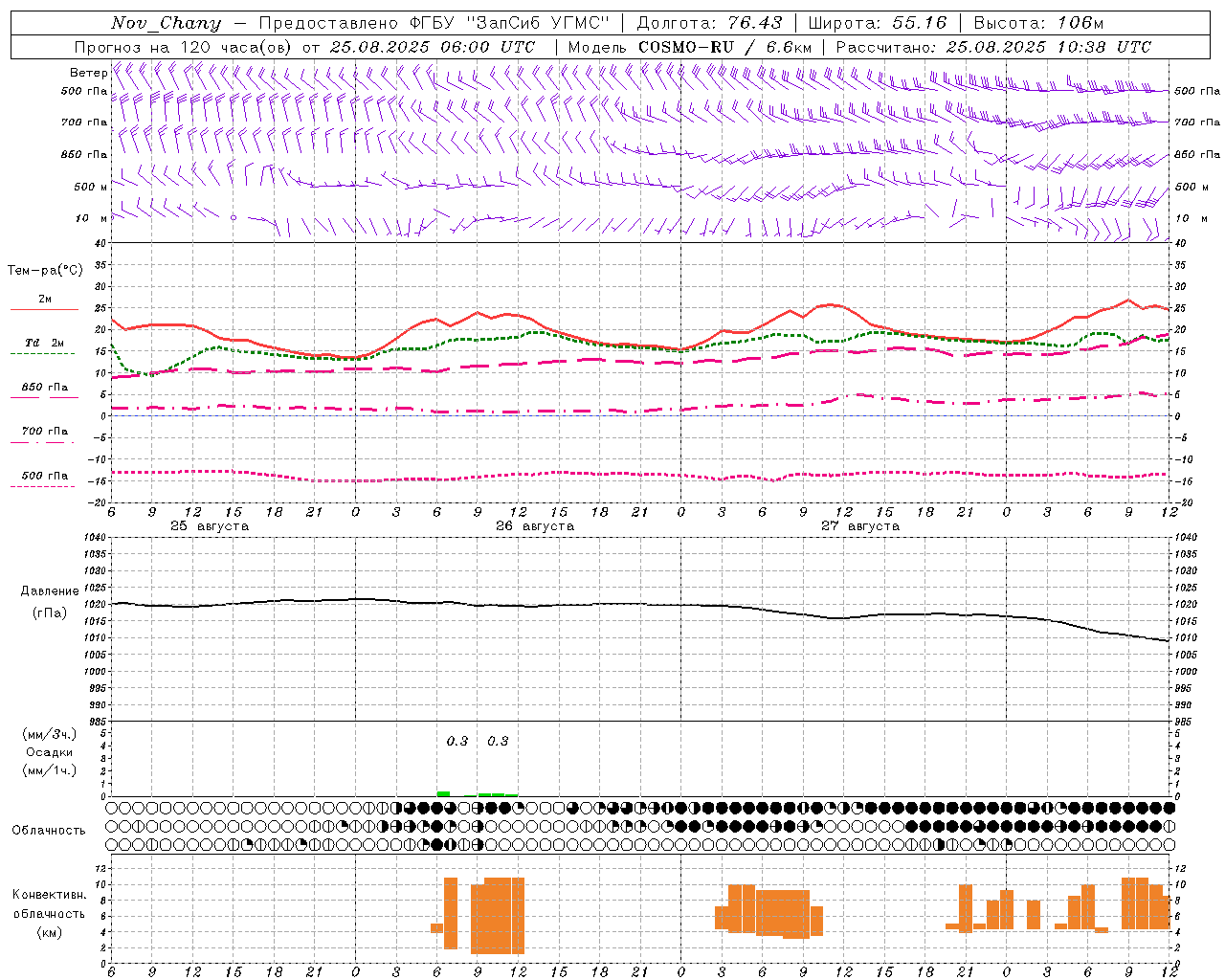1225x980 pixels.
Task: Click the (мм/3ч.) precipitation unit label
Action: click(50, 734)
